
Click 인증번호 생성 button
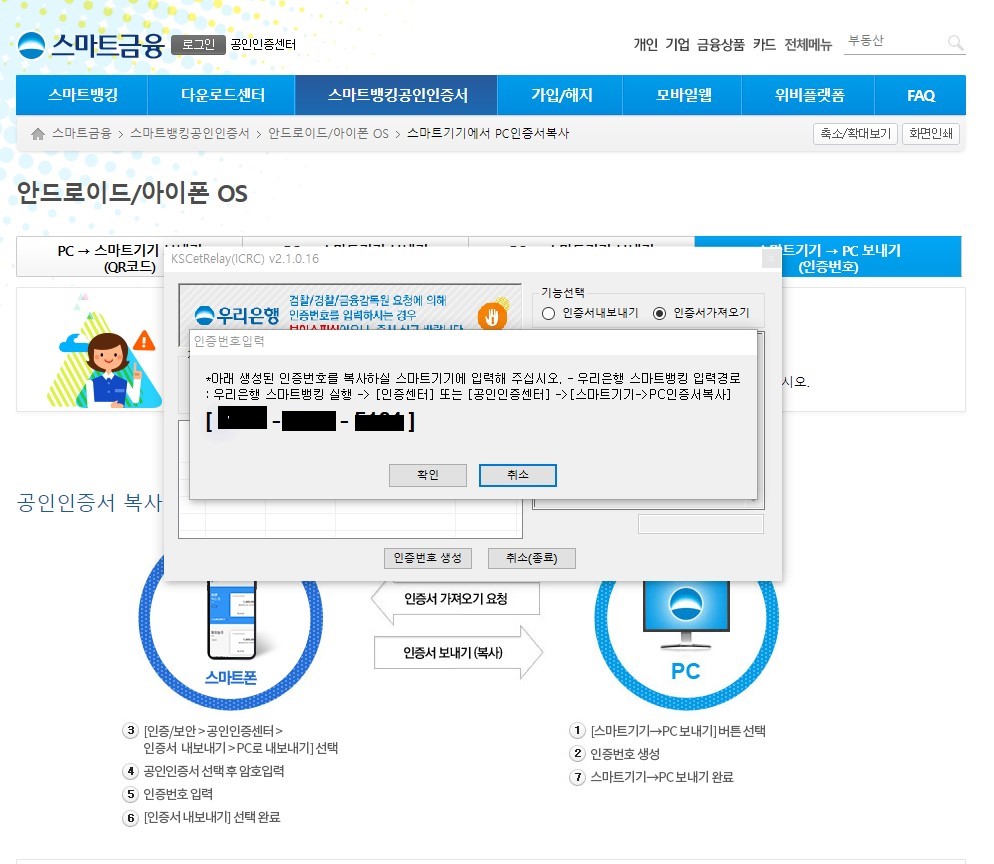428,558
